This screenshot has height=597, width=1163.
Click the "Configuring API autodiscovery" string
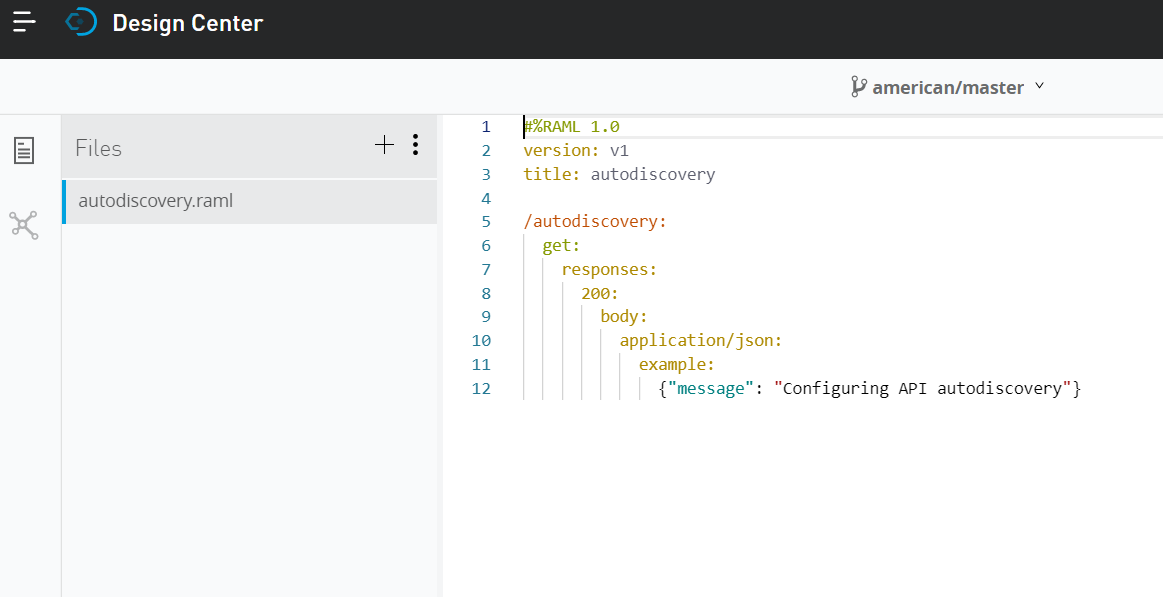(923, 388)
